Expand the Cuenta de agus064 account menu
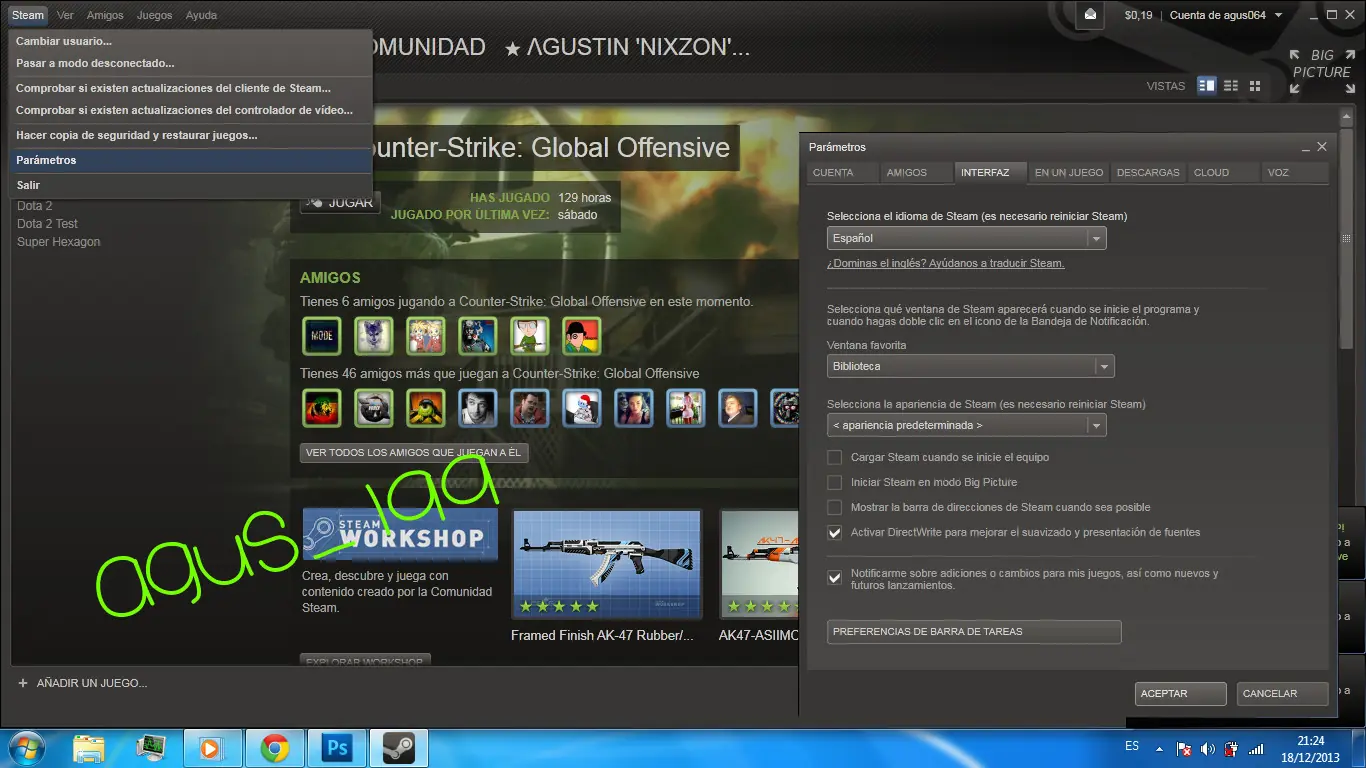Viewport: 1366px width, 768px height. coord(1225,15)
